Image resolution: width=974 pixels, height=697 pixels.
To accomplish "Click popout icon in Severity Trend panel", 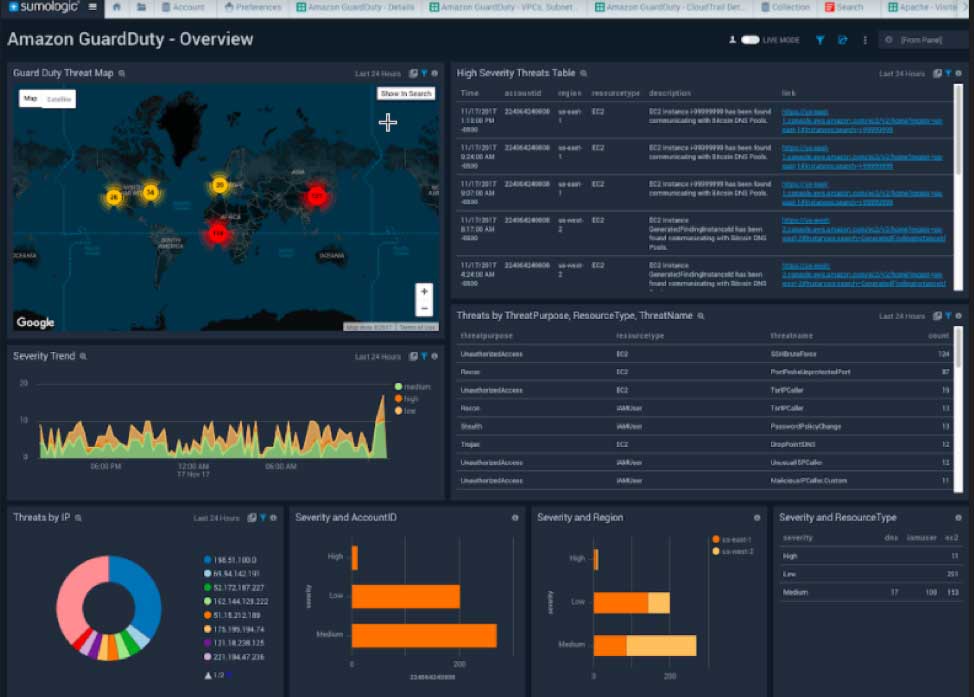I will coord(413,357).
